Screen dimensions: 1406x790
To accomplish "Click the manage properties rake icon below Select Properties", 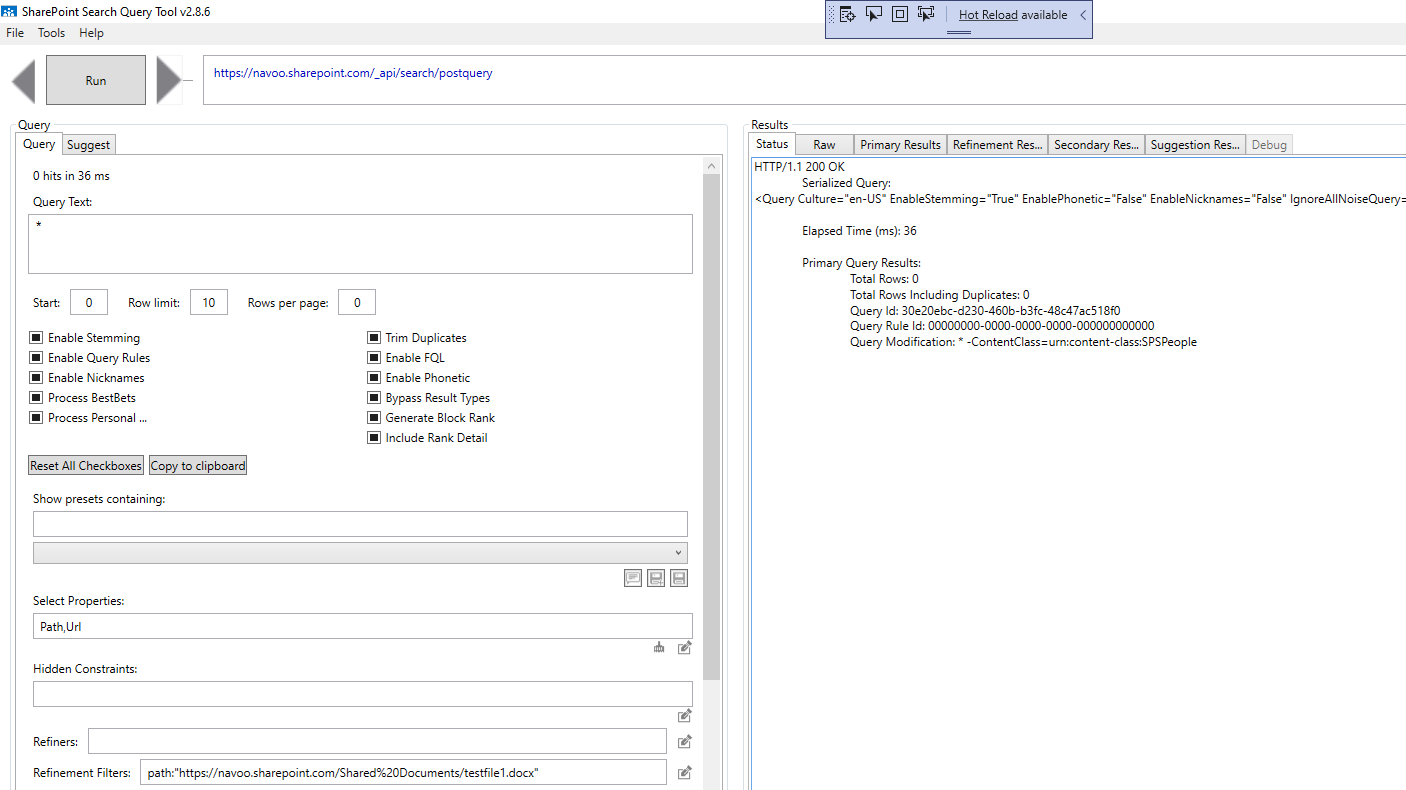I will click(659, 647).
